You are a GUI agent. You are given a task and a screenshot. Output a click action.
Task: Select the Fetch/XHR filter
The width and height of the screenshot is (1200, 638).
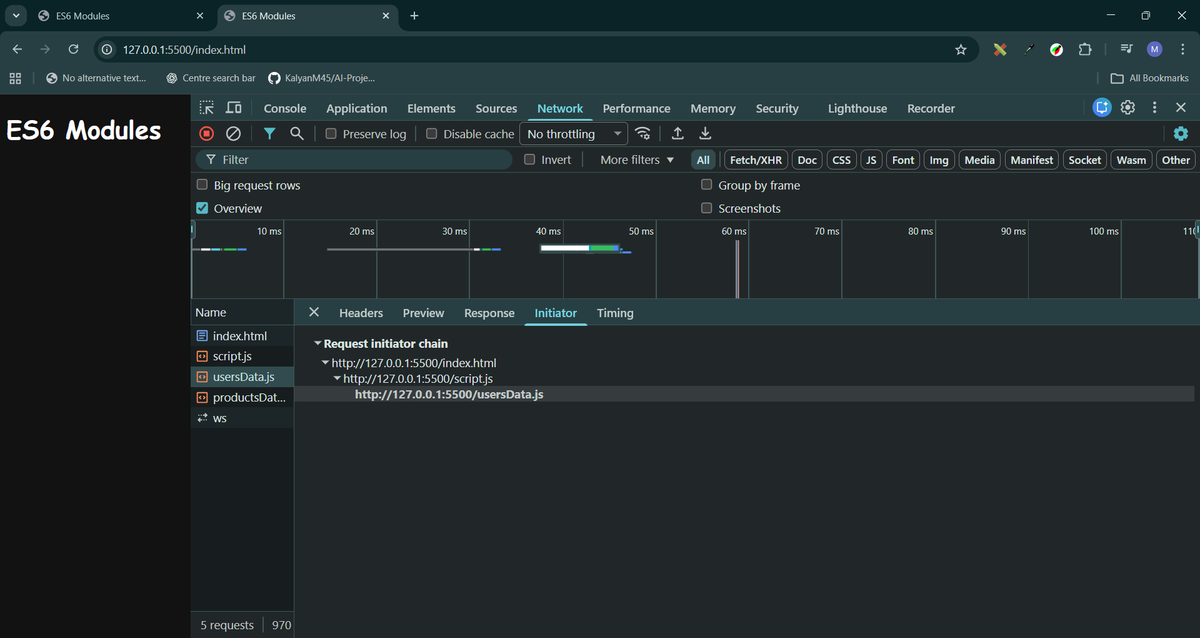point(755,159)
